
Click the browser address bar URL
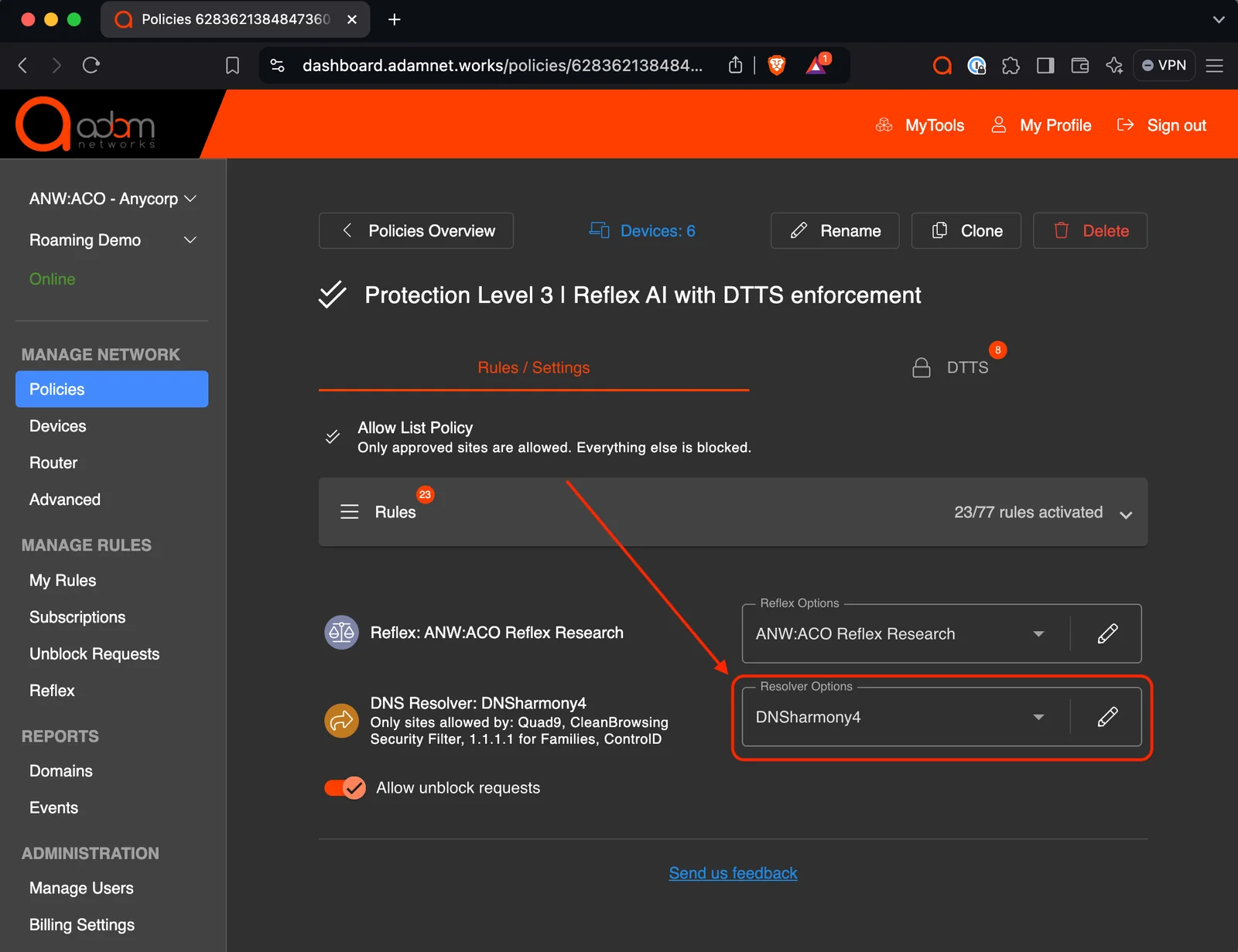pos(502,66)
